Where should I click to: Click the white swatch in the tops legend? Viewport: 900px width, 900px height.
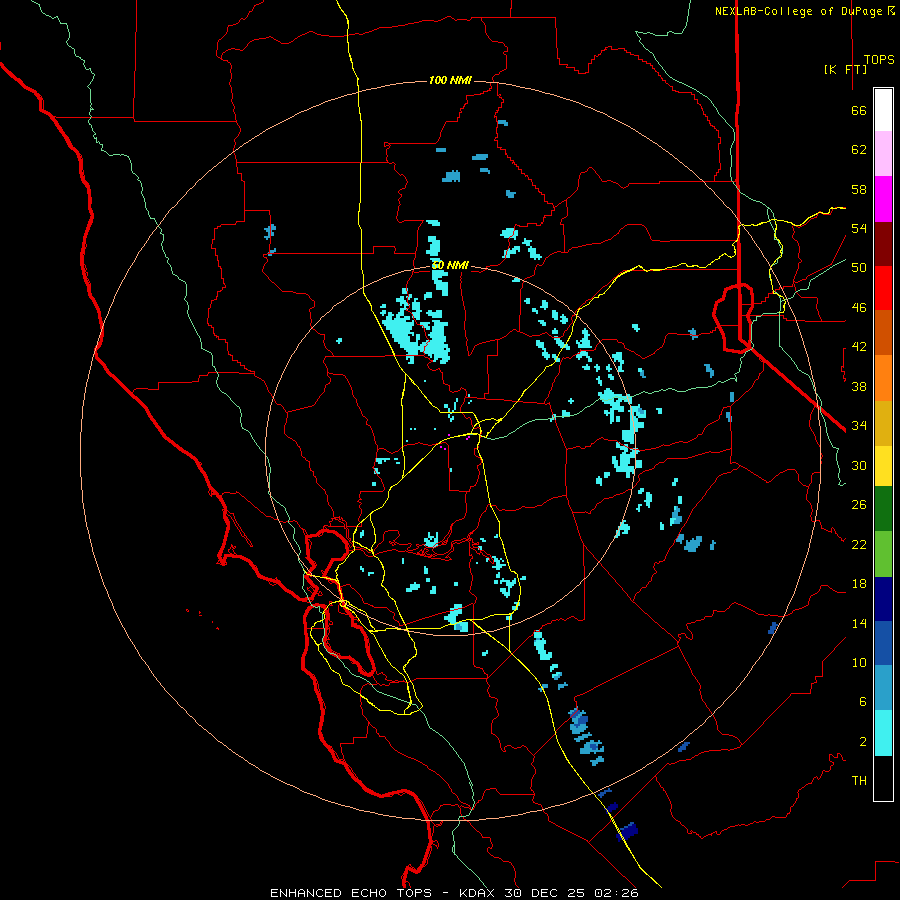coord(883,110)
